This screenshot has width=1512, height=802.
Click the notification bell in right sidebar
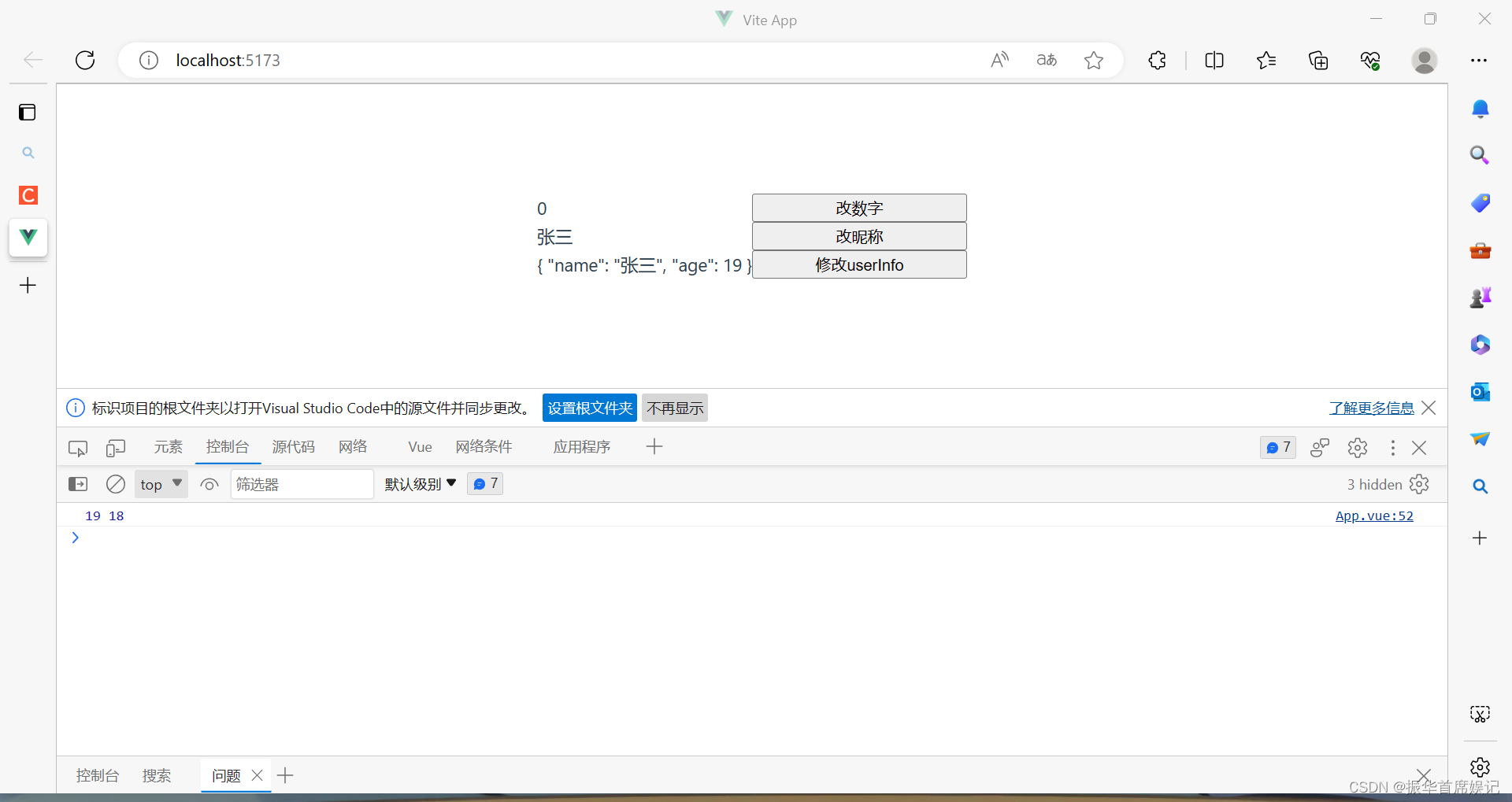tap(1480, 109)
